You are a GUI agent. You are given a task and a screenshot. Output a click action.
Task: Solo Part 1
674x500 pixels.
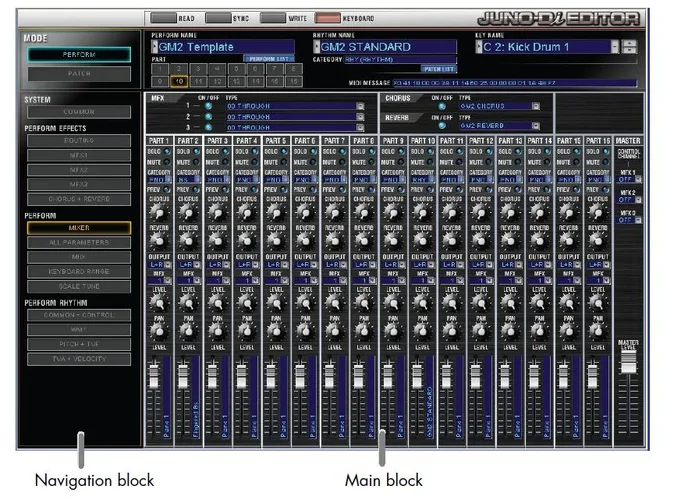pos(167,152)
